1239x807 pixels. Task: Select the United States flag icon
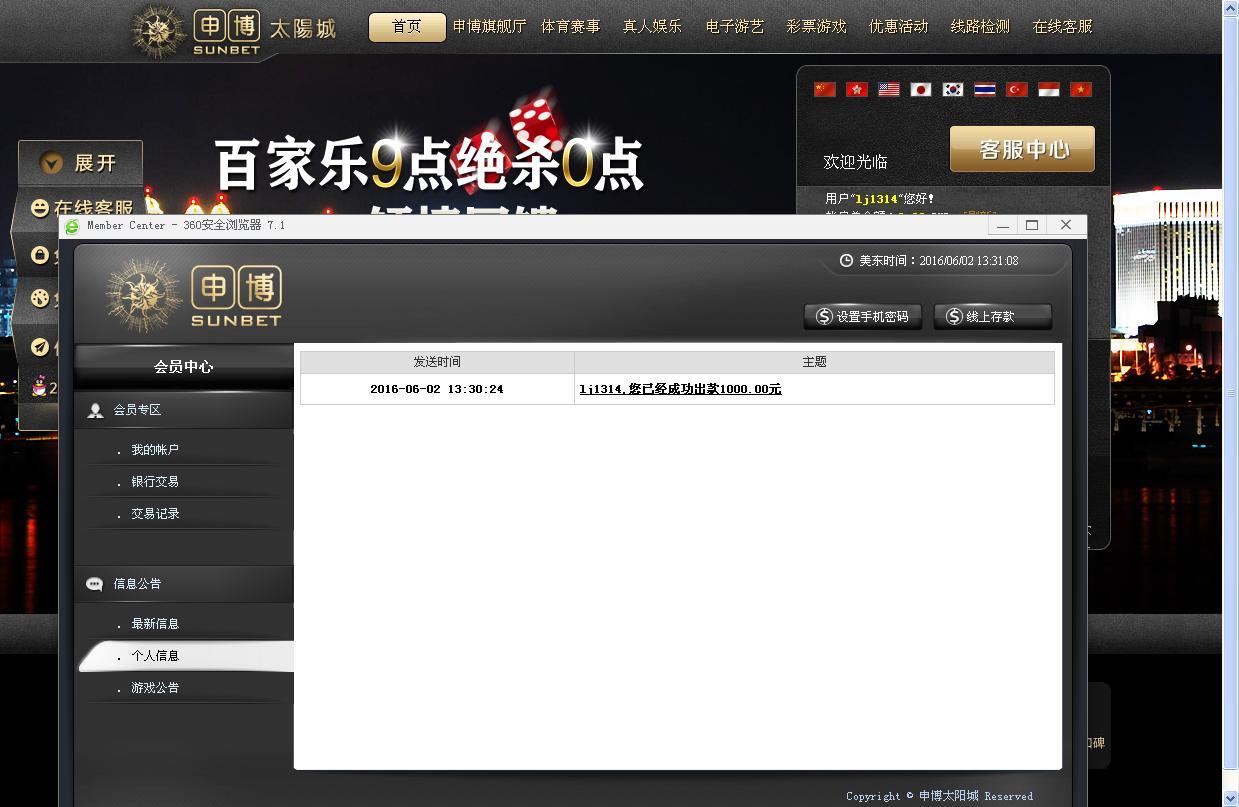pos(889,89)
